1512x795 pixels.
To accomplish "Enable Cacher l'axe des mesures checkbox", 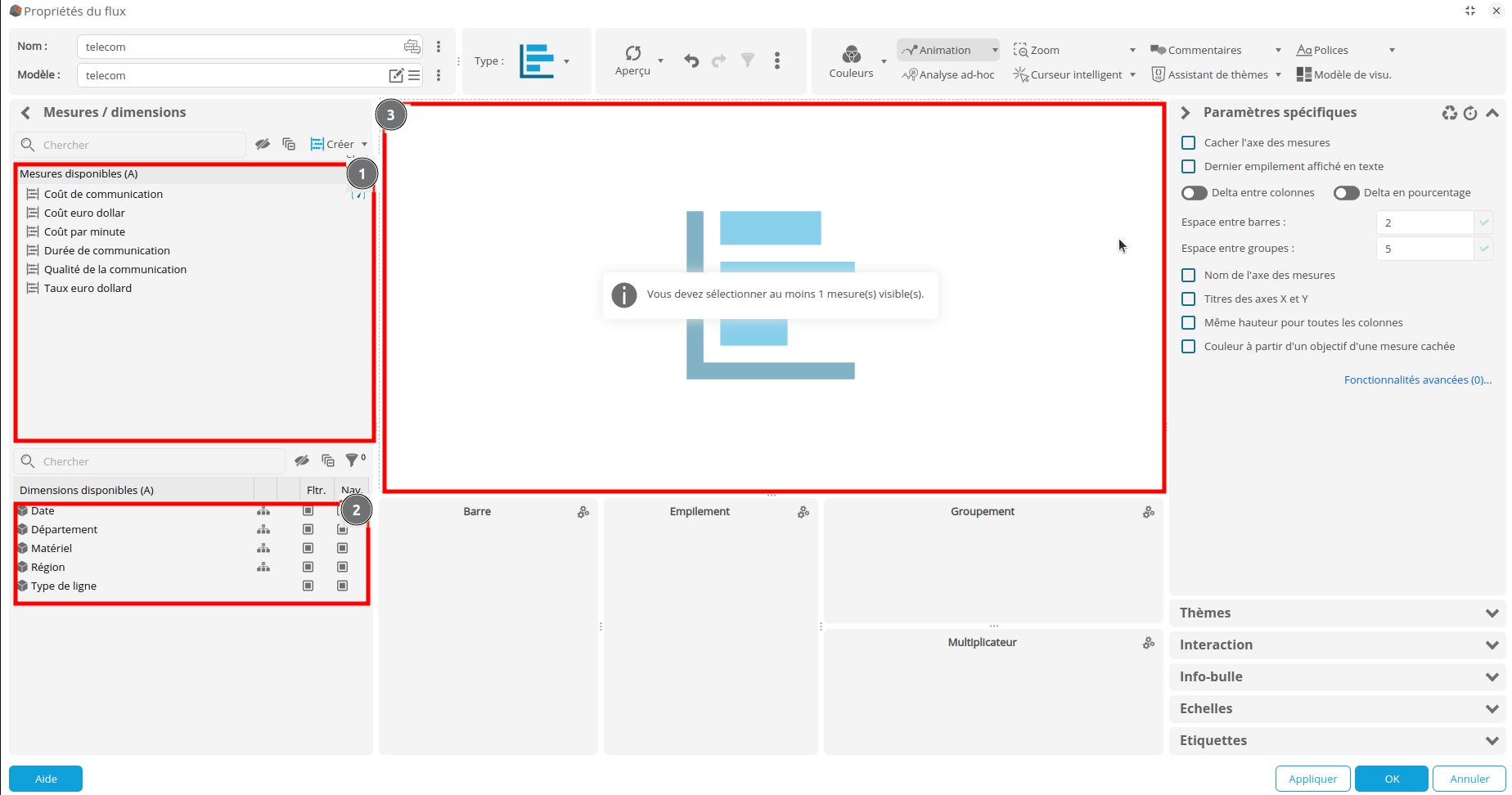I will (1189, 143).
